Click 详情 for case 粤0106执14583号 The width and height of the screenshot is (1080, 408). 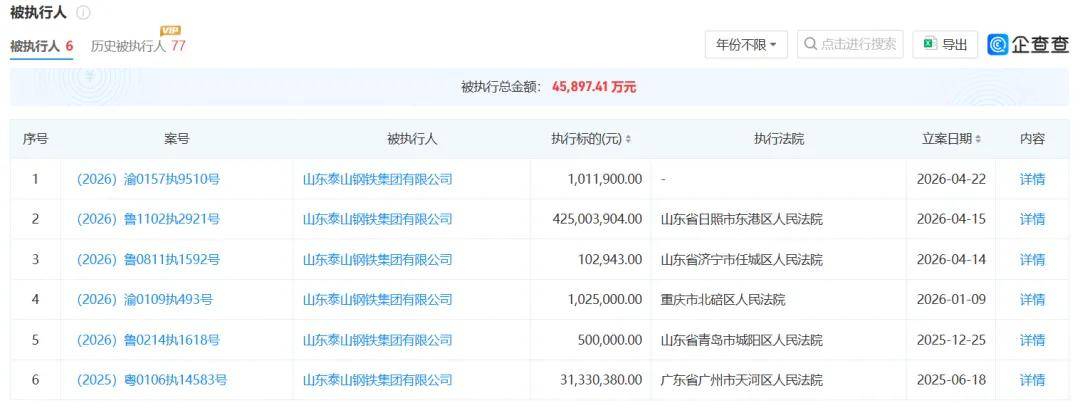click(1032, 380)
